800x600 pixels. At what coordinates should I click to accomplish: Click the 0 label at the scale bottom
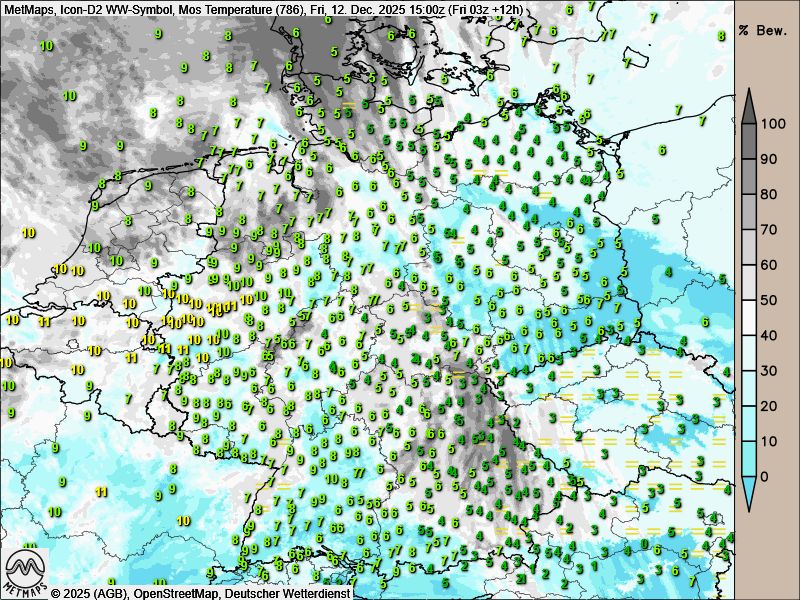click(766, 476)
